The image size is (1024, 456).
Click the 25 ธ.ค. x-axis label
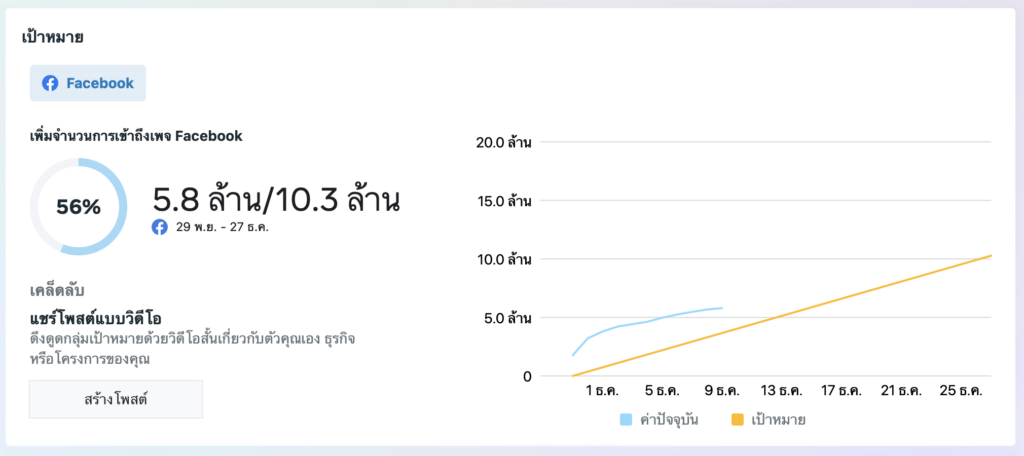pyautogui.click(x=961, y=391)
